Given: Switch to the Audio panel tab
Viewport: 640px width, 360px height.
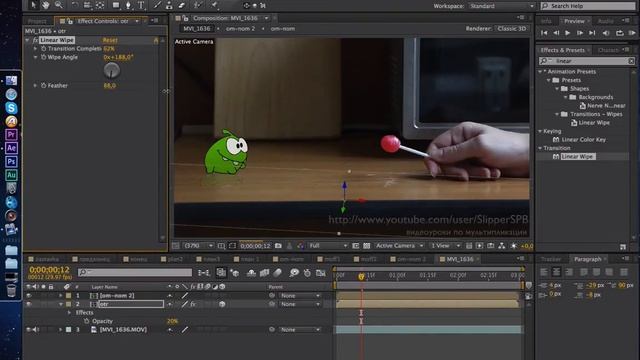Looking at the screenshot, I should pos(605,21).
